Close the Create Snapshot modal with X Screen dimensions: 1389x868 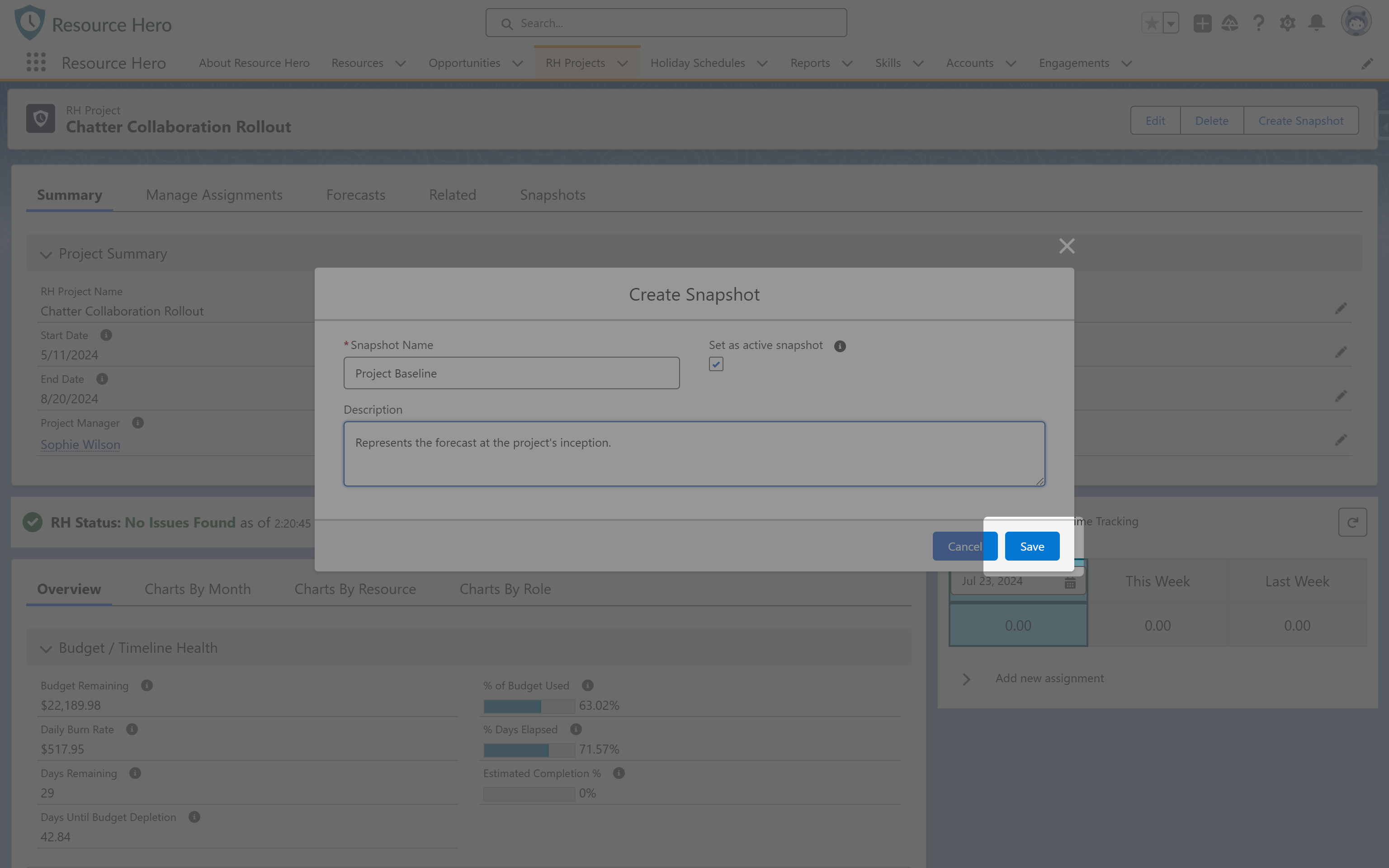coord(1067,245)
